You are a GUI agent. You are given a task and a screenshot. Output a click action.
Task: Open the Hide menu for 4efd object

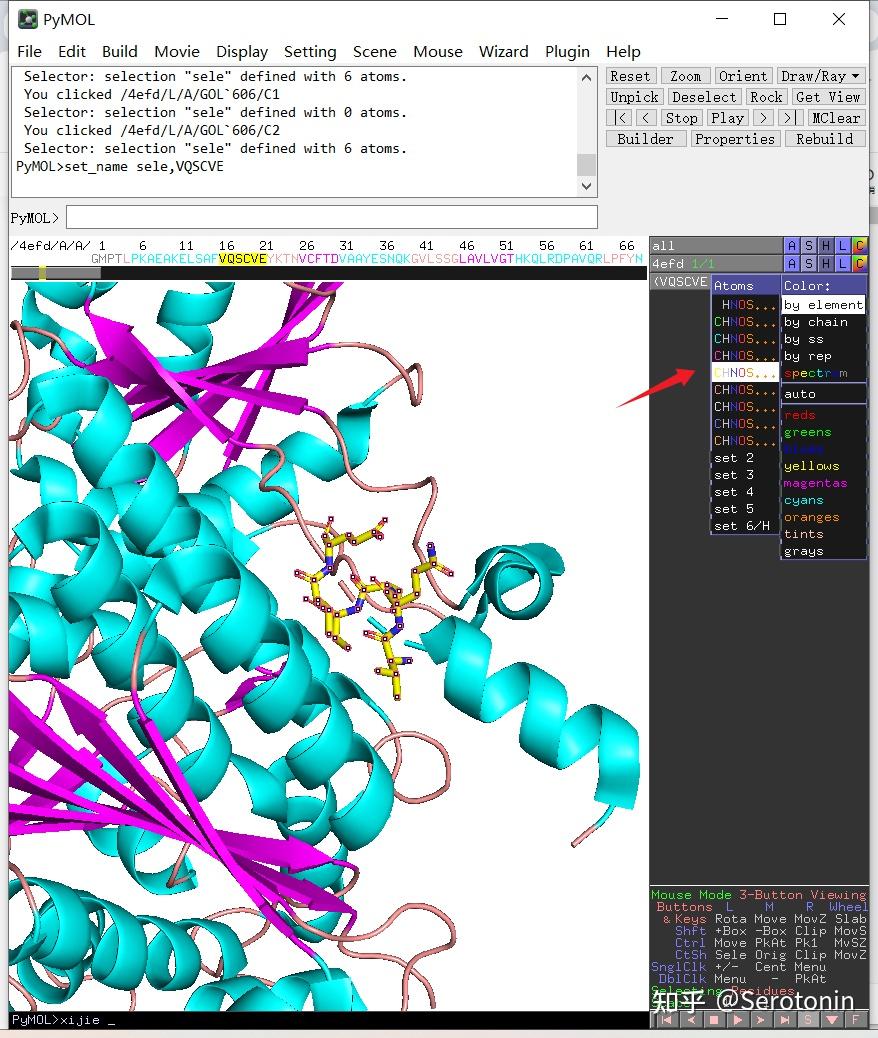[825, 263]
